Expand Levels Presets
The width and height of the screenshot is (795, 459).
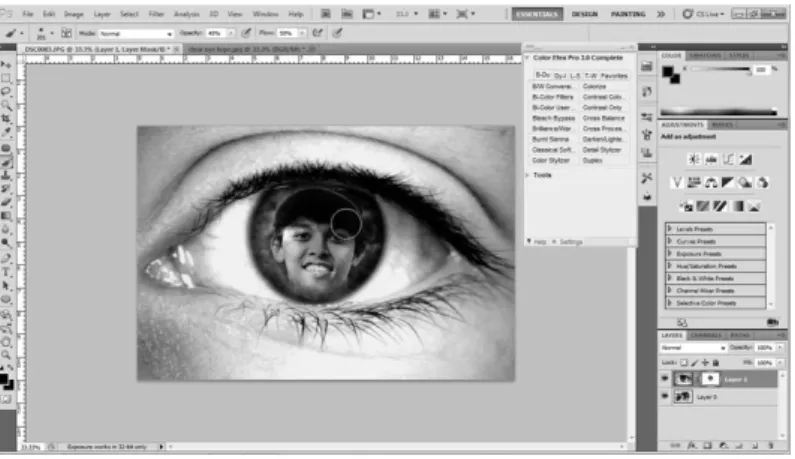(x=669, y=229)
